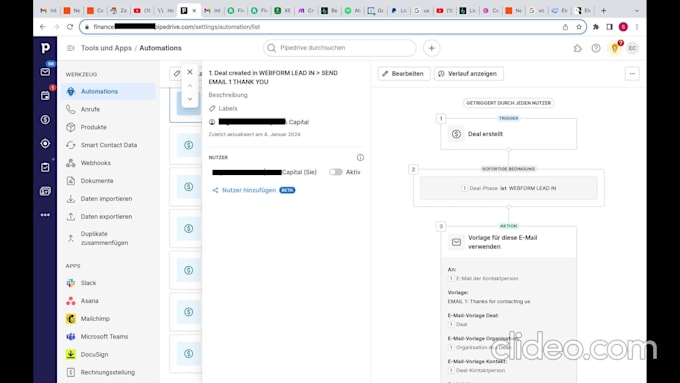Image resolution: width=680 pixels, height=383 pixels.
Task: Open Rechnungsstellung in the apps list
Action: click(108, 372)
